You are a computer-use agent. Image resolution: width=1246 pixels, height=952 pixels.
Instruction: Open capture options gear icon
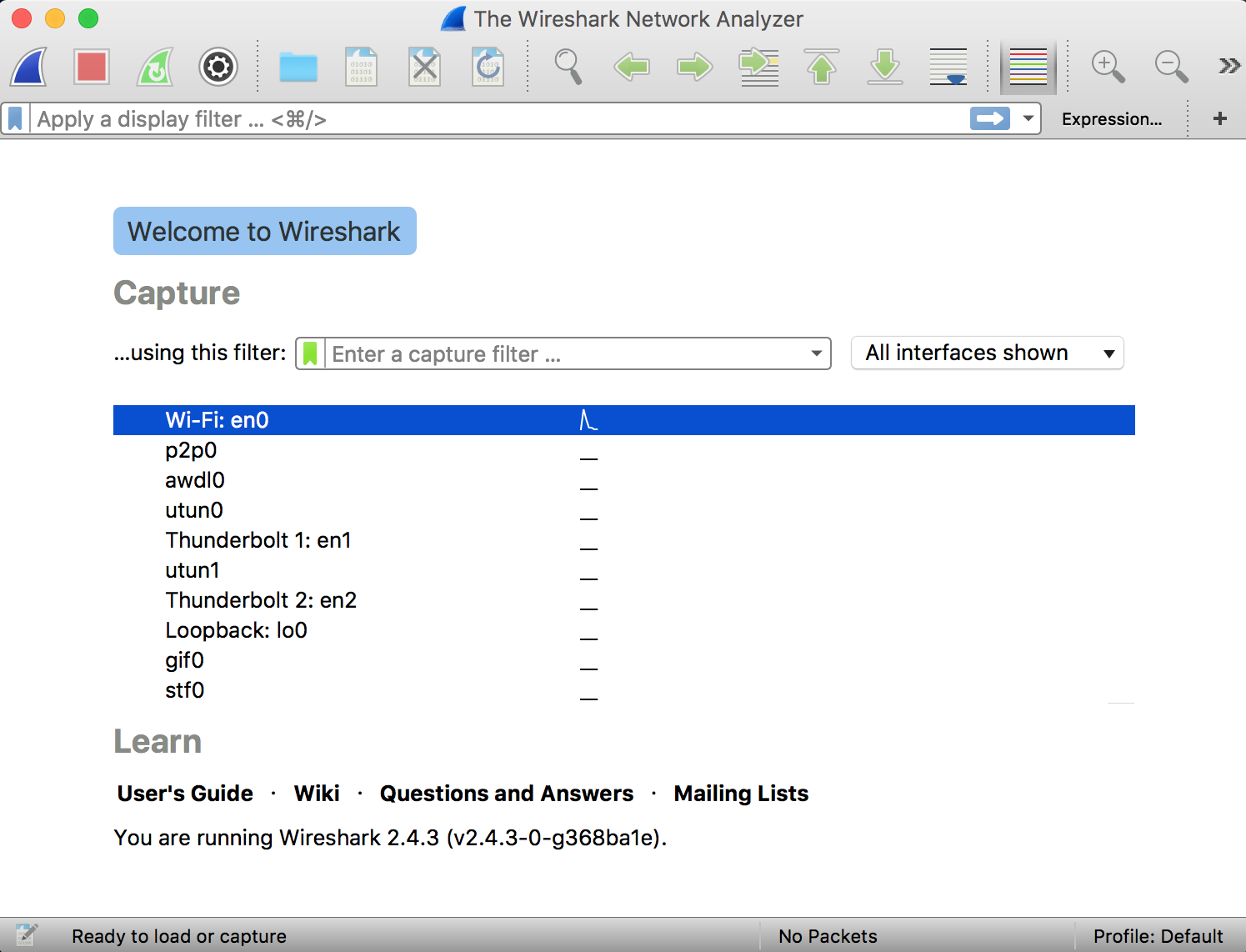218,67
